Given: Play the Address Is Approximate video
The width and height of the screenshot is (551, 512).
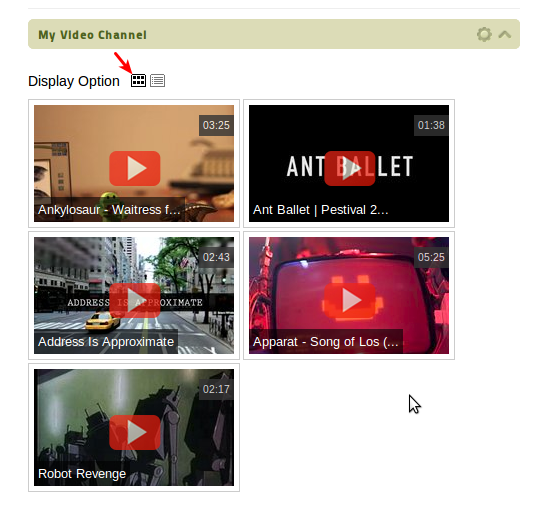Looking at the screenshot, I should [x=135, y=300].
